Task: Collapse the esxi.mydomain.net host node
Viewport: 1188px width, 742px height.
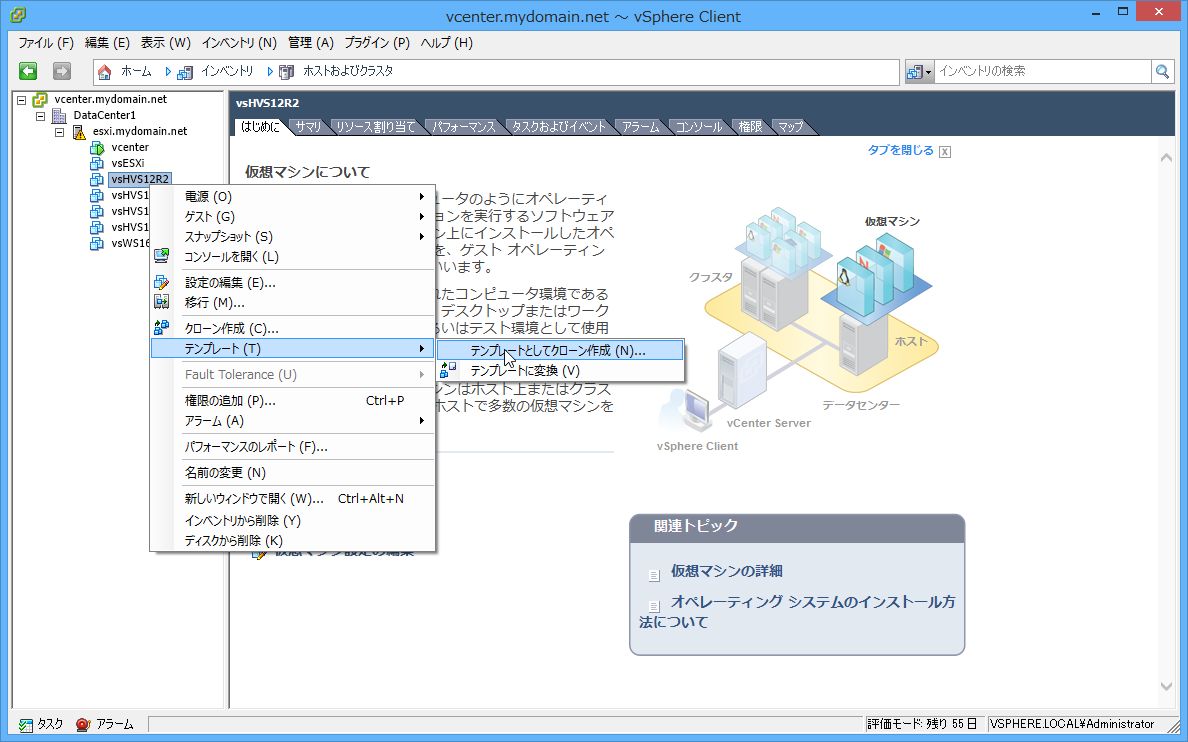Action: (x=59, y=131)
